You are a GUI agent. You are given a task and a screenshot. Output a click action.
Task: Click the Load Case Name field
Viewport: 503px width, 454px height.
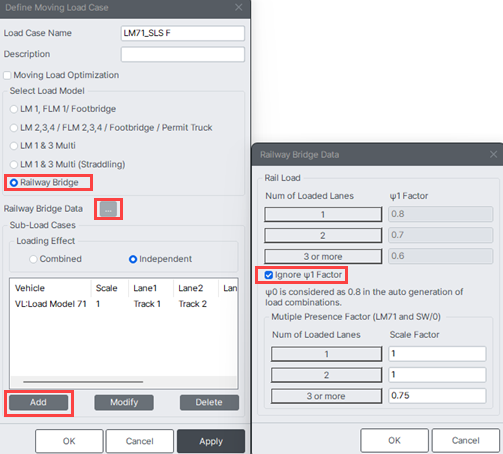(x=183, y=33)
